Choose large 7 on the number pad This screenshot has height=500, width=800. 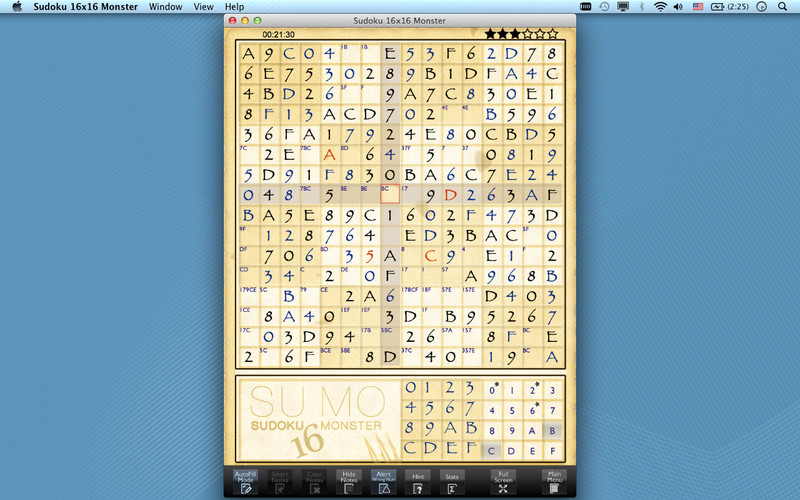469,408
